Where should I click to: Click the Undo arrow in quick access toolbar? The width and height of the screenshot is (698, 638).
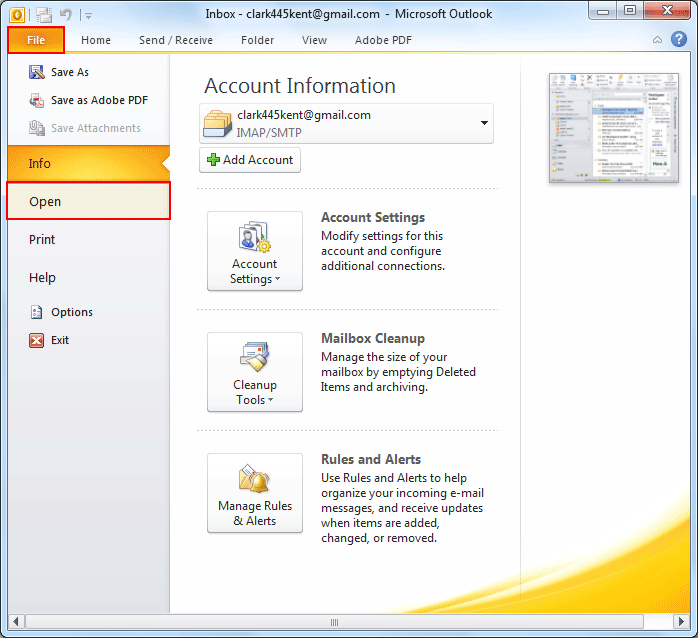point(66,15)
